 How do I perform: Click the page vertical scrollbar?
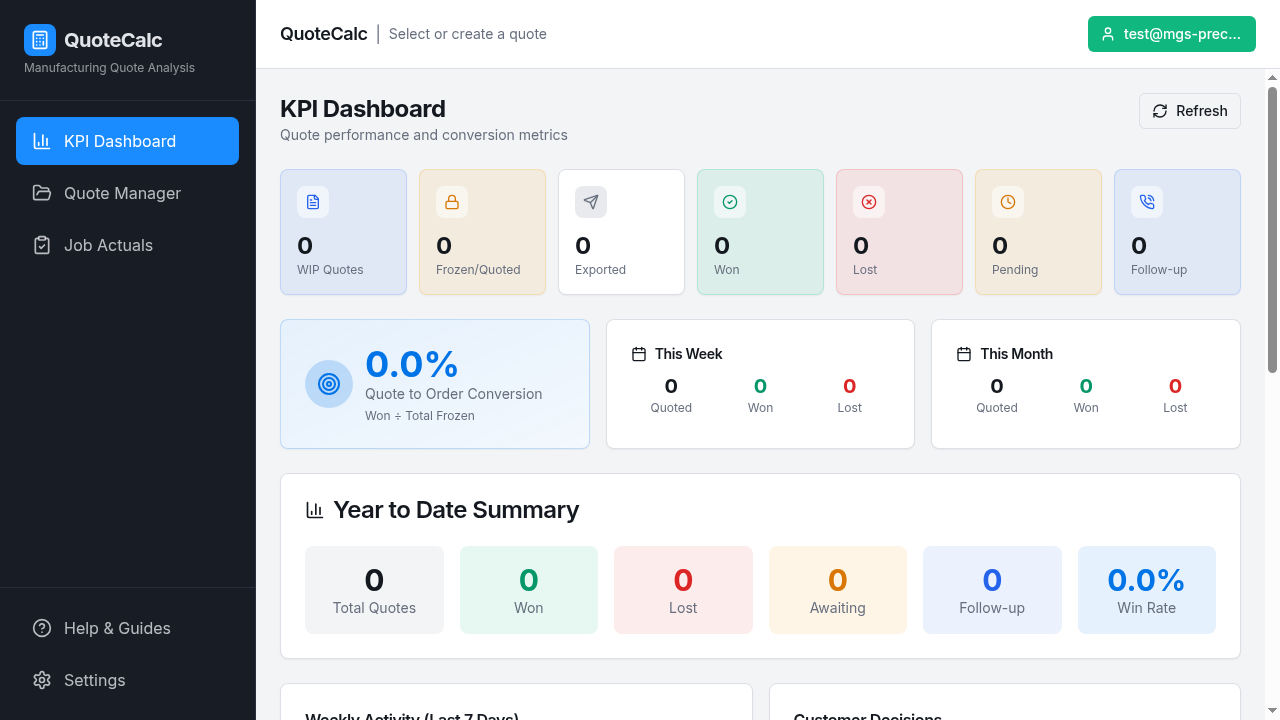click(x=1273, y=230)
